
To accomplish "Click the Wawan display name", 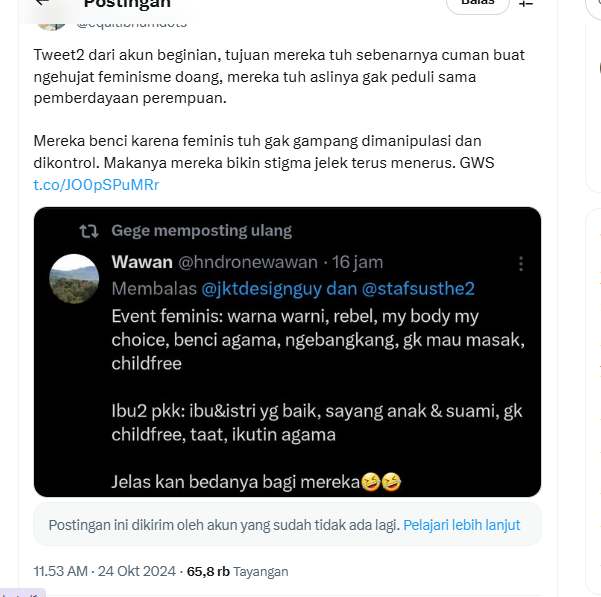I will [x=141, y=262].
